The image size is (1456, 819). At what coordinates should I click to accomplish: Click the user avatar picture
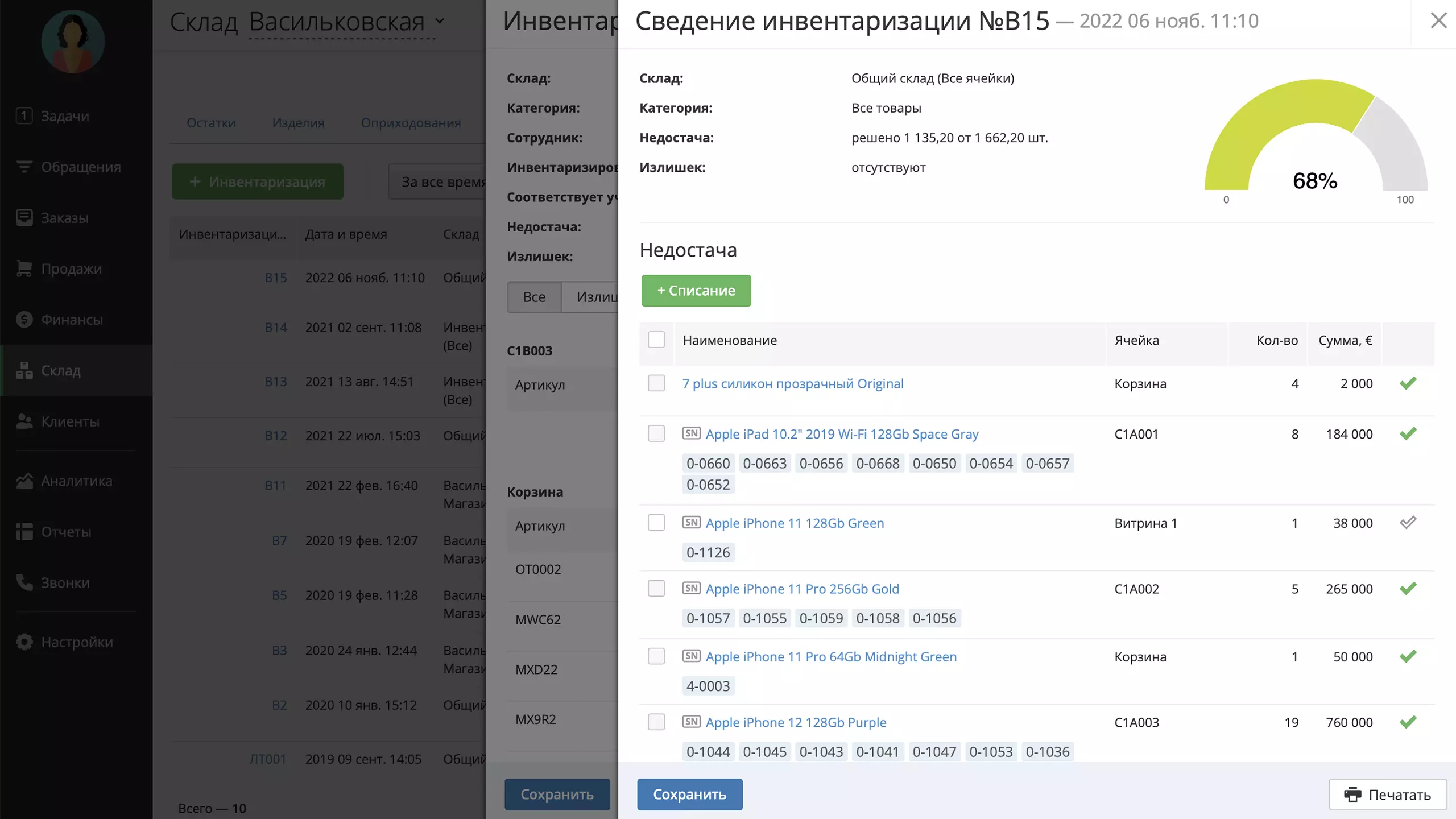pyautogui.click(x=73, y=41)
